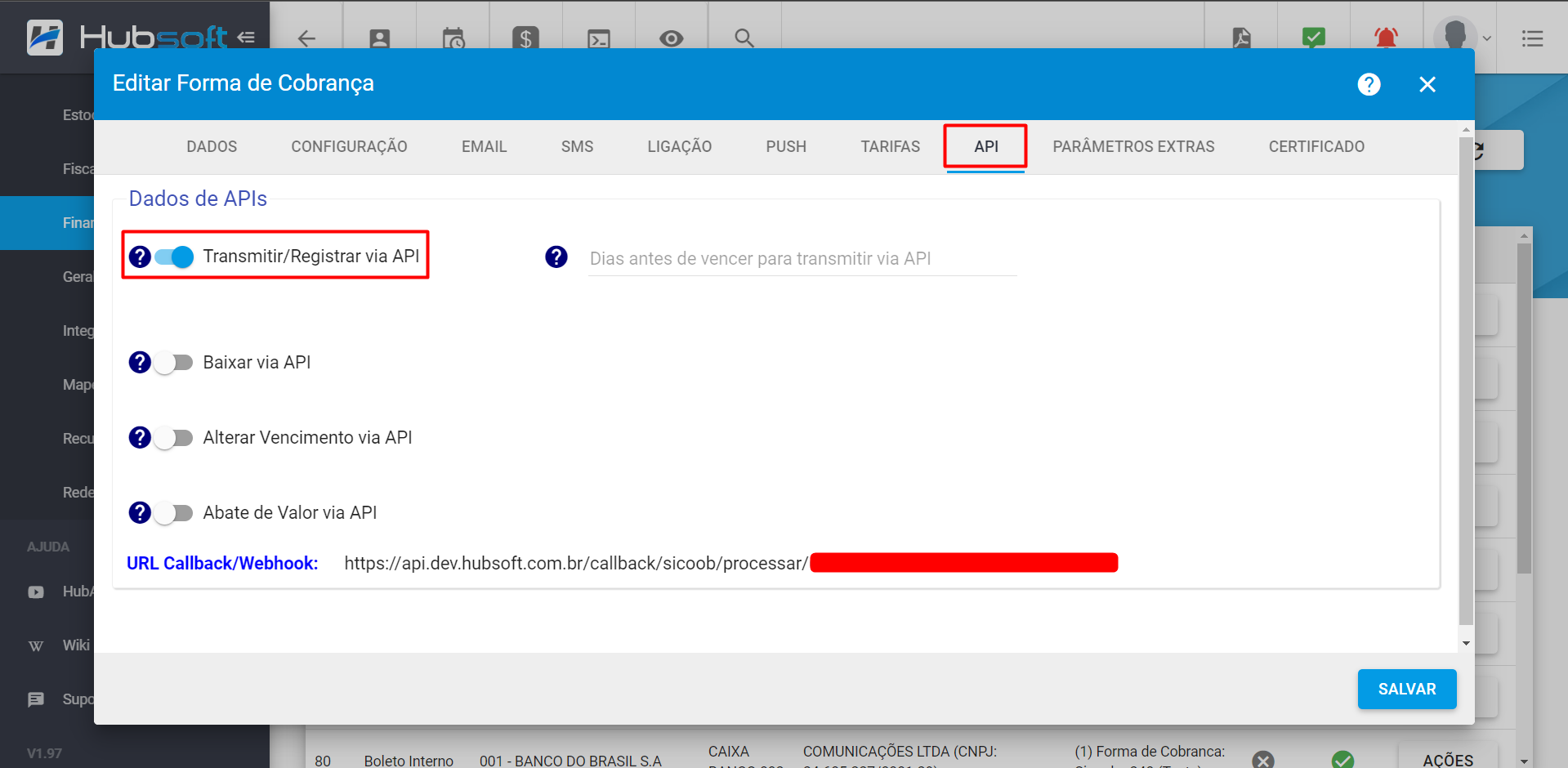Viewport: 1568px width, 768px height.
Task: Click the red notifications bell
Action: (x=1386, y=38)
